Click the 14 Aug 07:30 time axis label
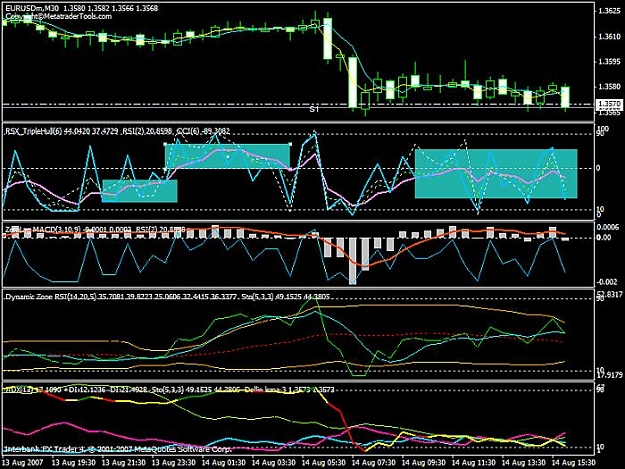 point(373,463)
